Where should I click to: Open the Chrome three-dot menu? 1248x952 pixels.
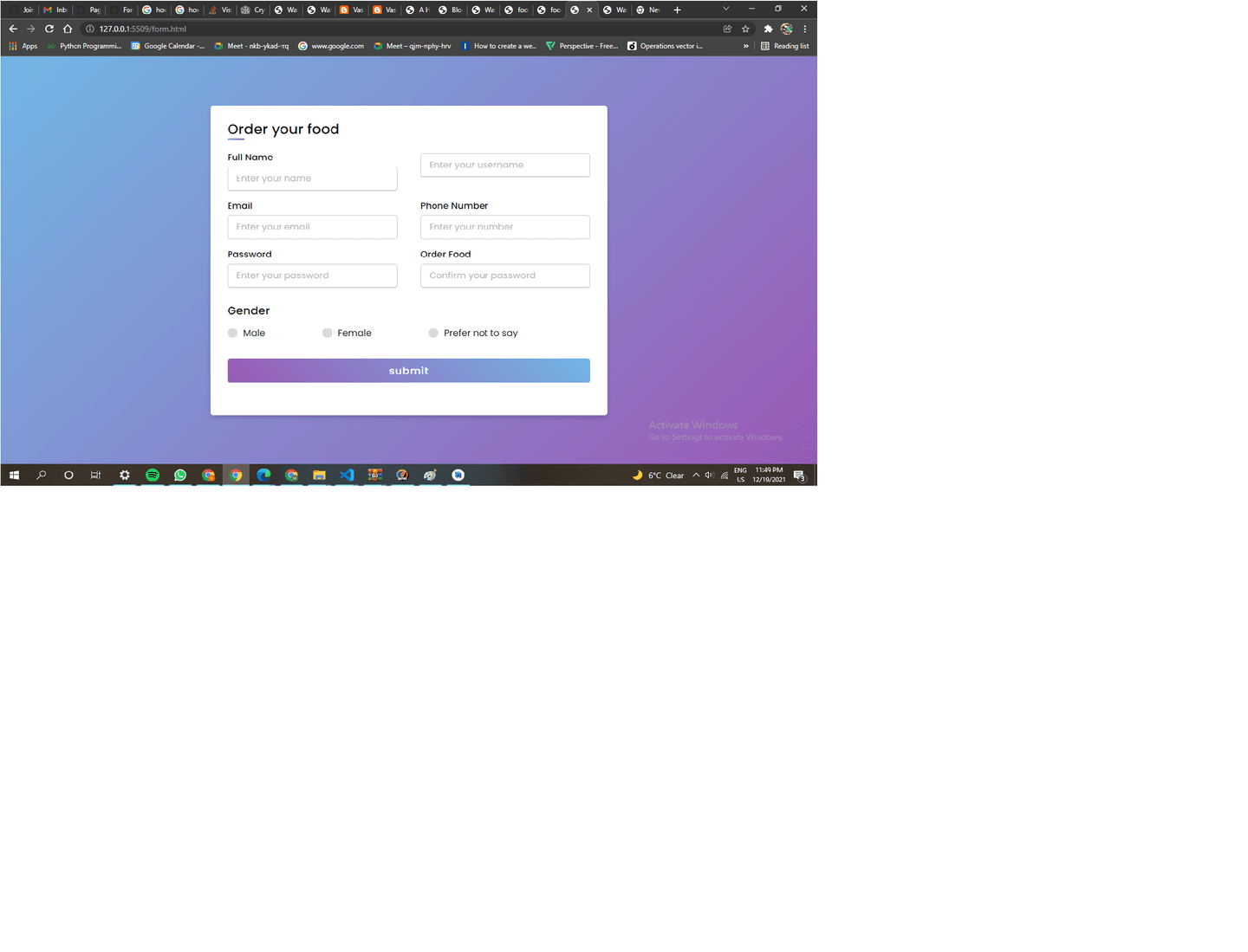pos(805,29)
